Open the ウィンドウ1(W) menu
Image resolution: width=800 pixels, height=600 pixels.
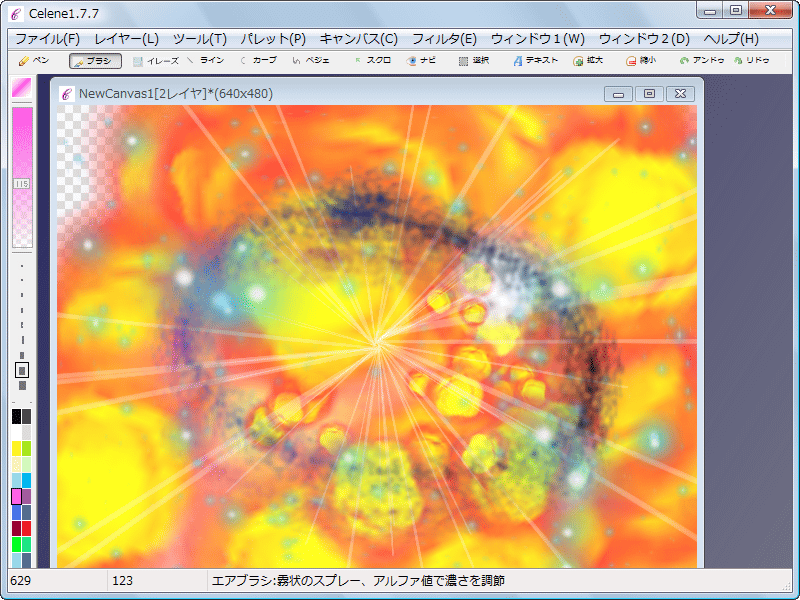(x=537, y=39)
